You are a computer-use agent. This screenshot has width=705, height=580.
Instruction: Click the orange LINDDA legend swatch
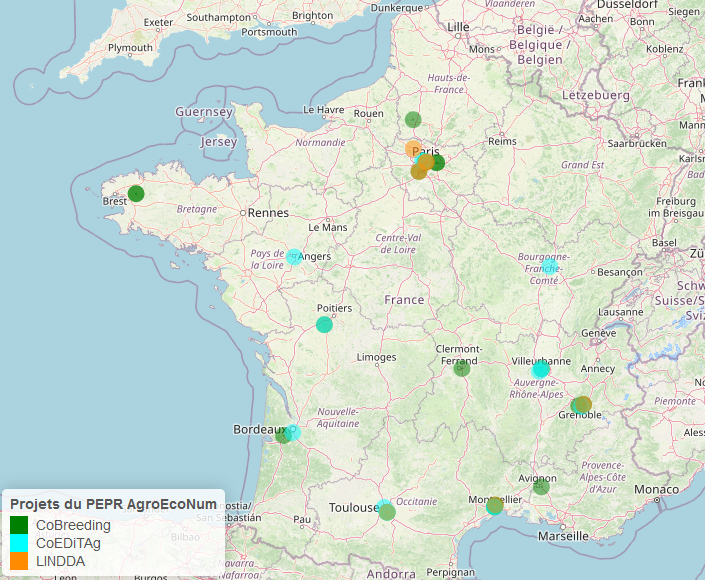pos(19,561)
